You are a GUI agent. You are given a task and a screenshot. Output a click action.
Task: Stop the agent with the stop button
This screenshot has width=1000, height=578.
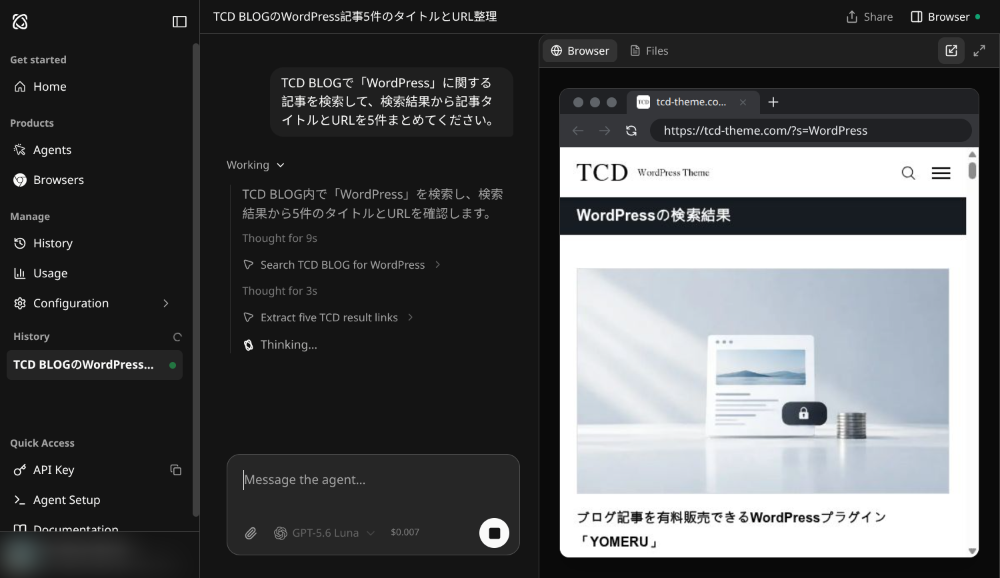[x=494, y=533]
